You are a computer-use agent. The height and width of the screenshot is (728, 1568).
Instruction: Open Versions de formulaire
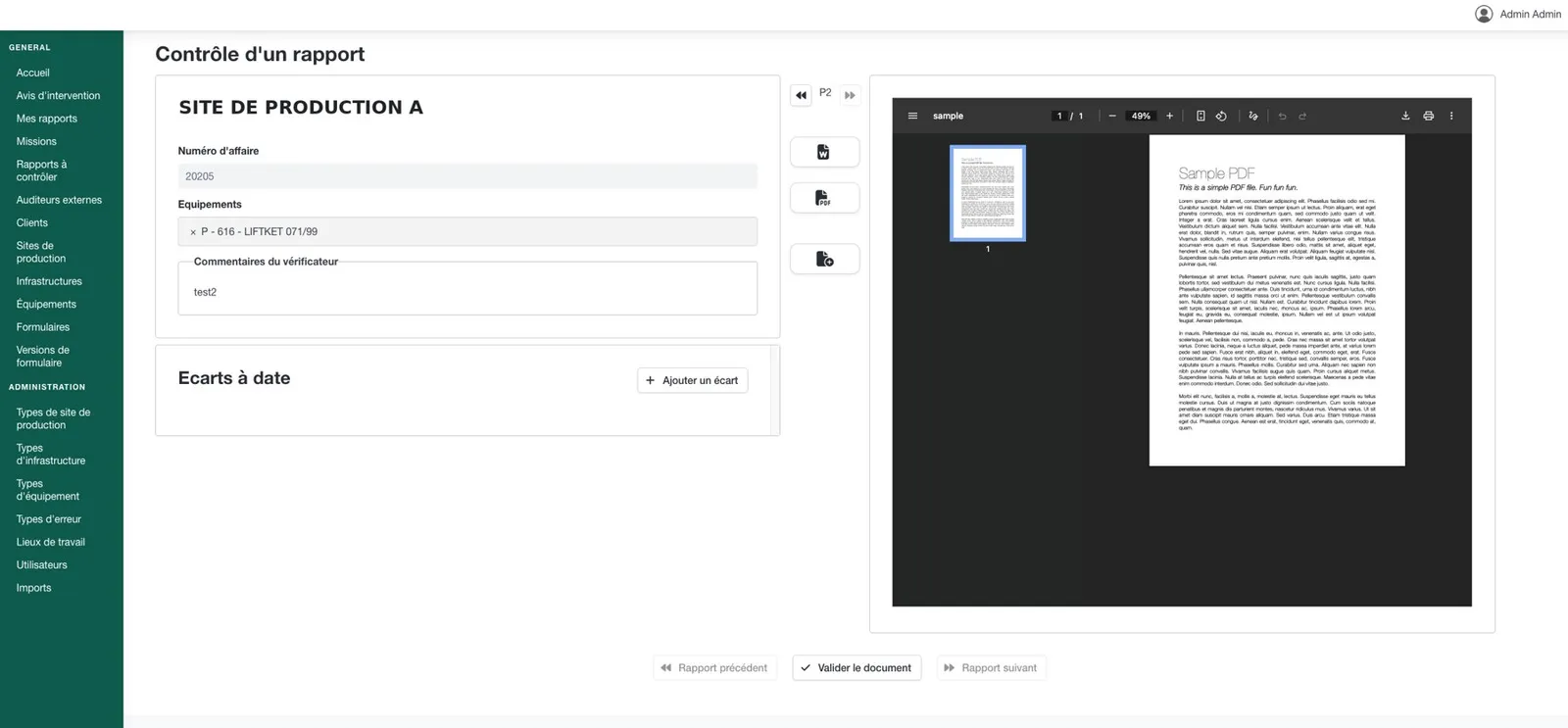tap(43, 356)
